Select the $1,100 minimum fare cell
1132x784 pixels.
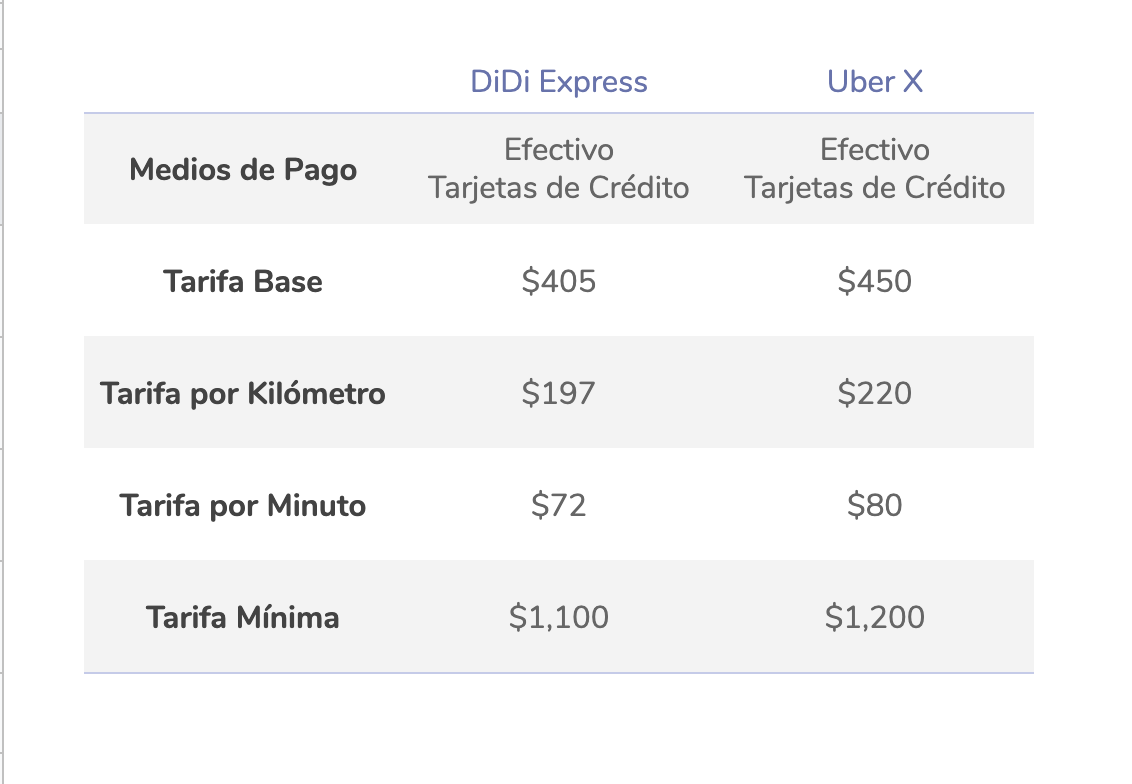(559, 617)
